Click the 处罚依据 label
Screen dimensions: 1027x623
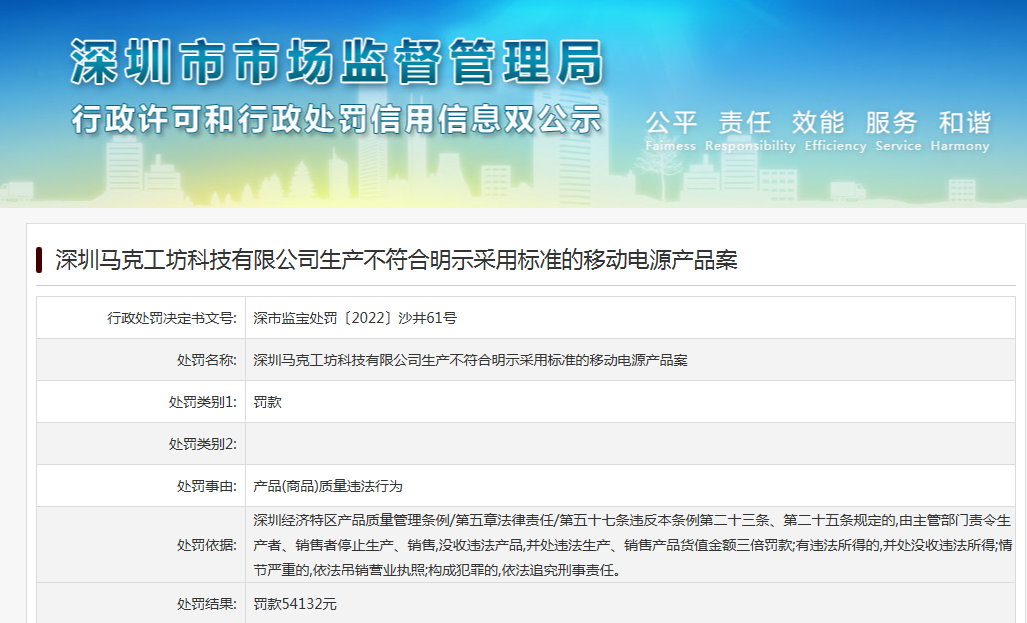206,545
